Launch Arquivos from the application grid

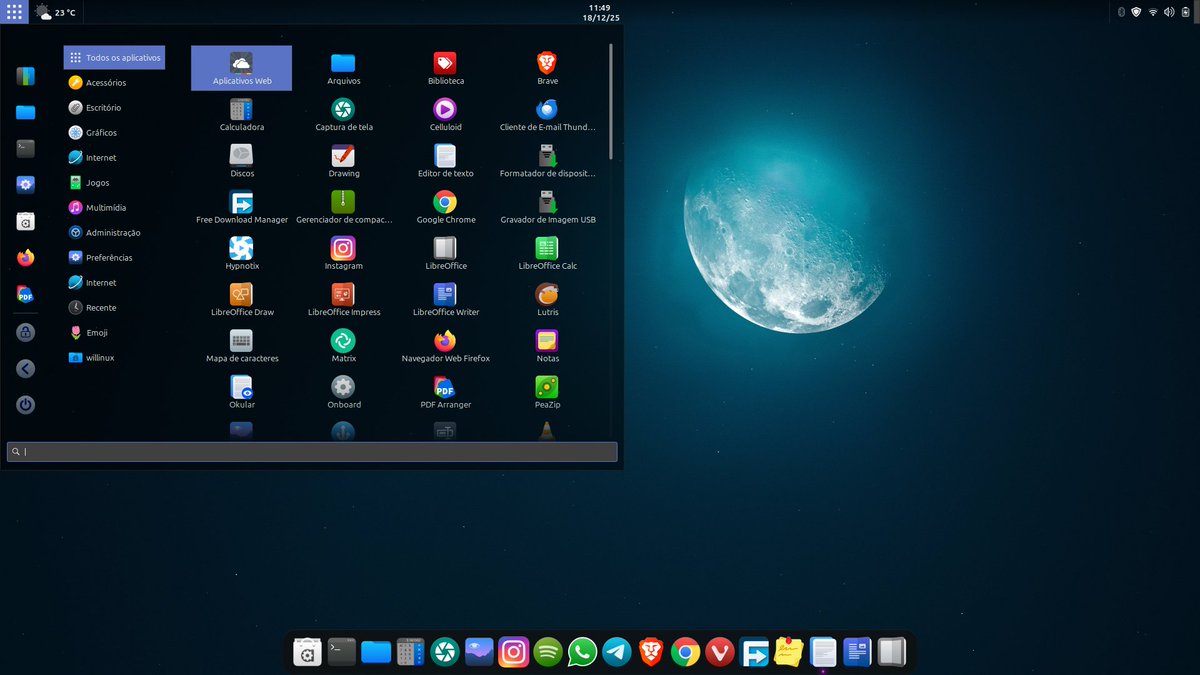343,68
